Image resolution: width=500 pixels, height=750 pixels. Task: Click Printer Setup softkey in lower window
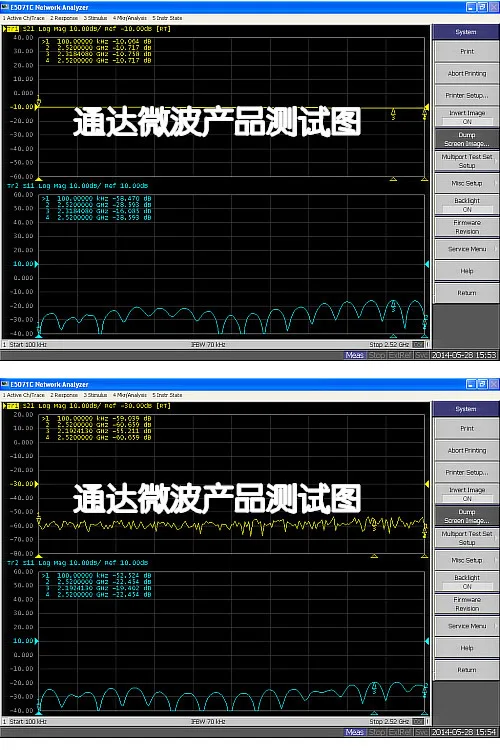click(x=467, y=473)
